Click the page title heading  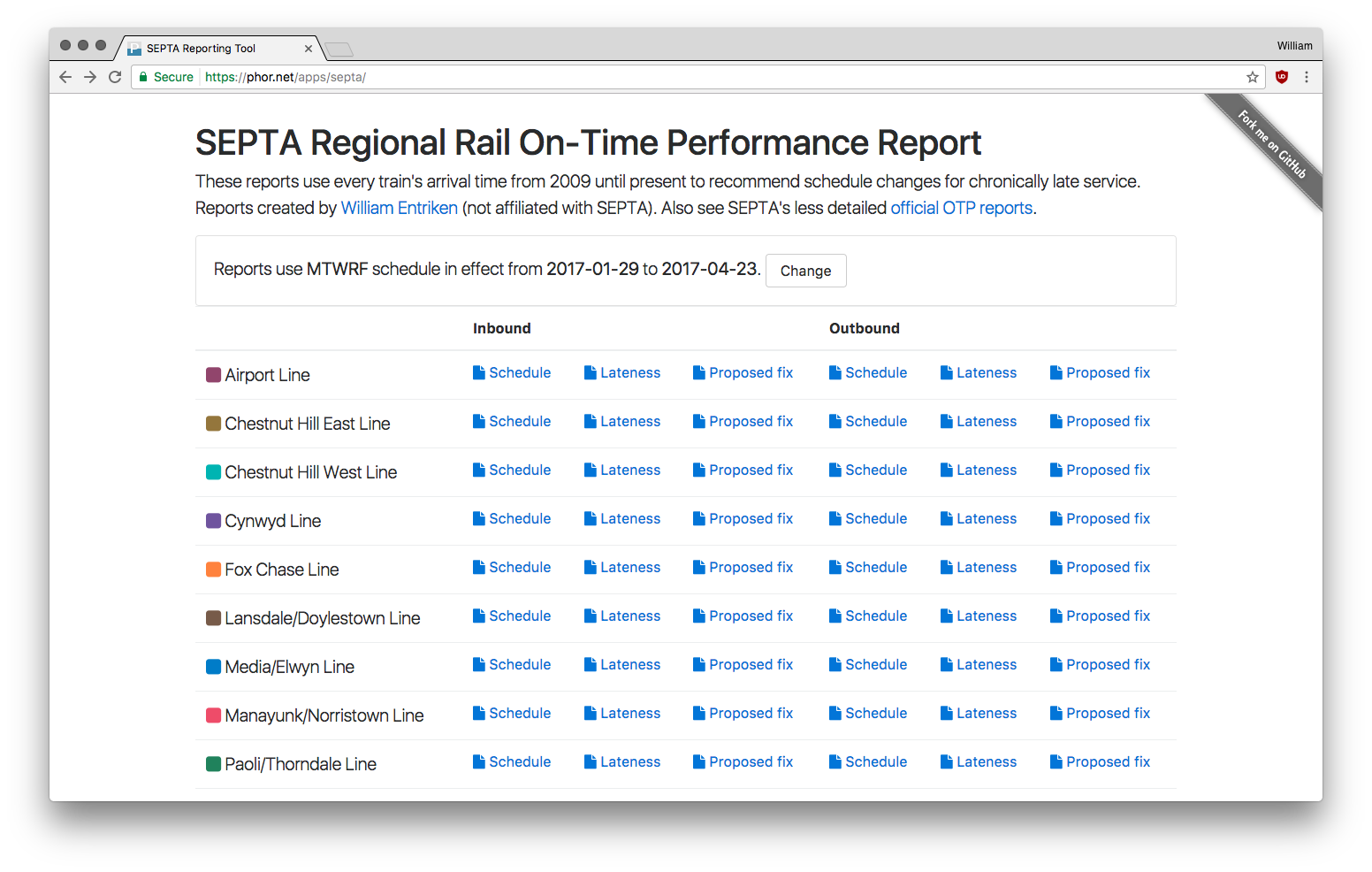pyautogui.click(x=589, y=142)
